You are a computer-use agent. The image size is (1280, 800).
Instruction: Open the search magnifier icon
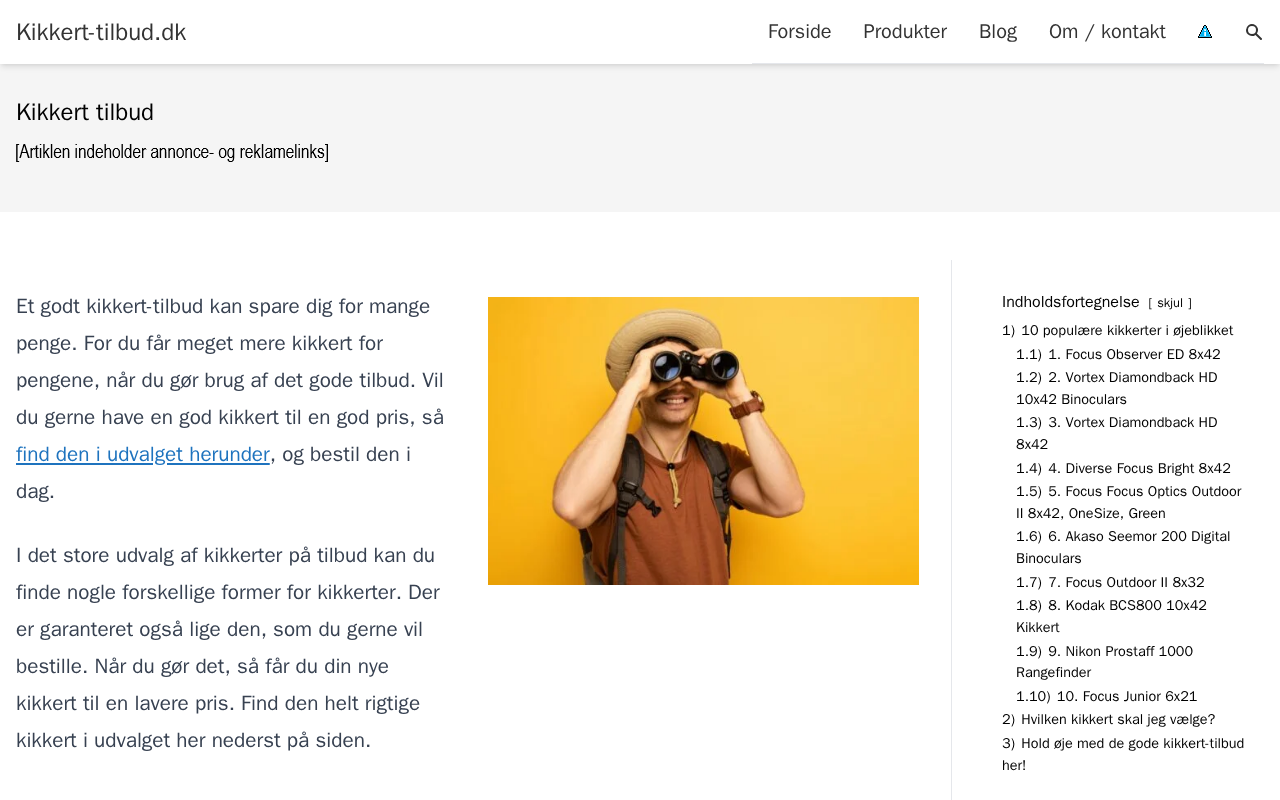pos(1253,32)
